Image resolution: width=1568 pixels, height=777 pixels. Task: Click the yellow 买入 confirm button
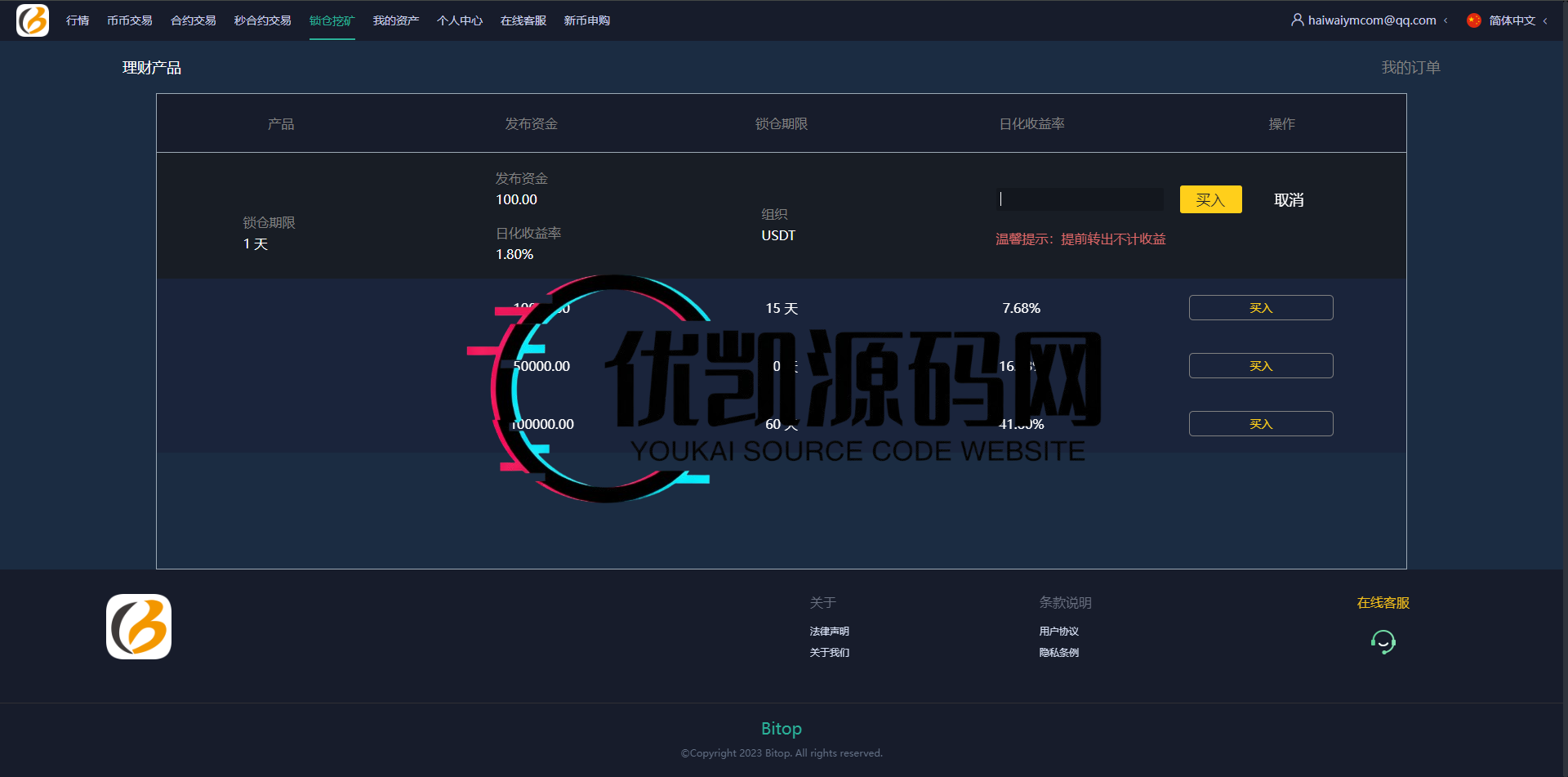pyautogui.click(x=1210, y=199)
